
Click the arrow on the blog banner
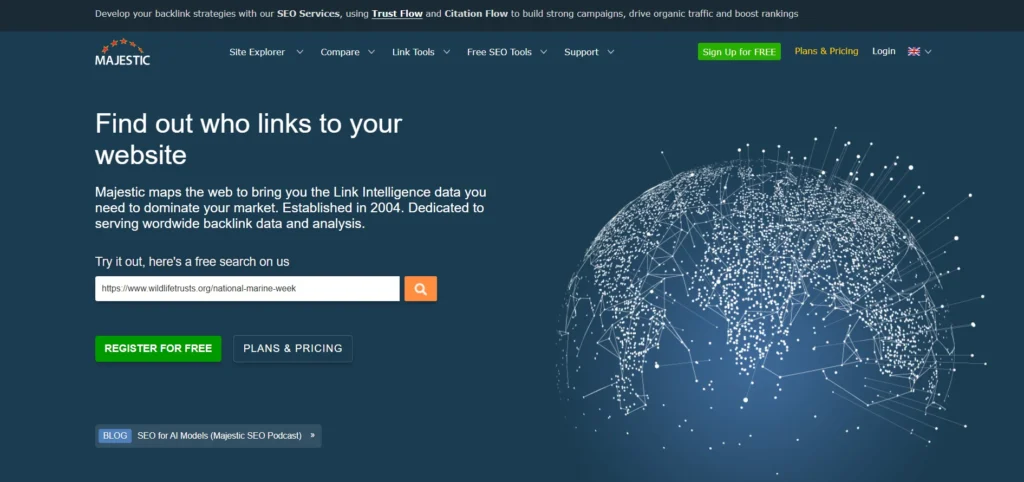point(313,436)
